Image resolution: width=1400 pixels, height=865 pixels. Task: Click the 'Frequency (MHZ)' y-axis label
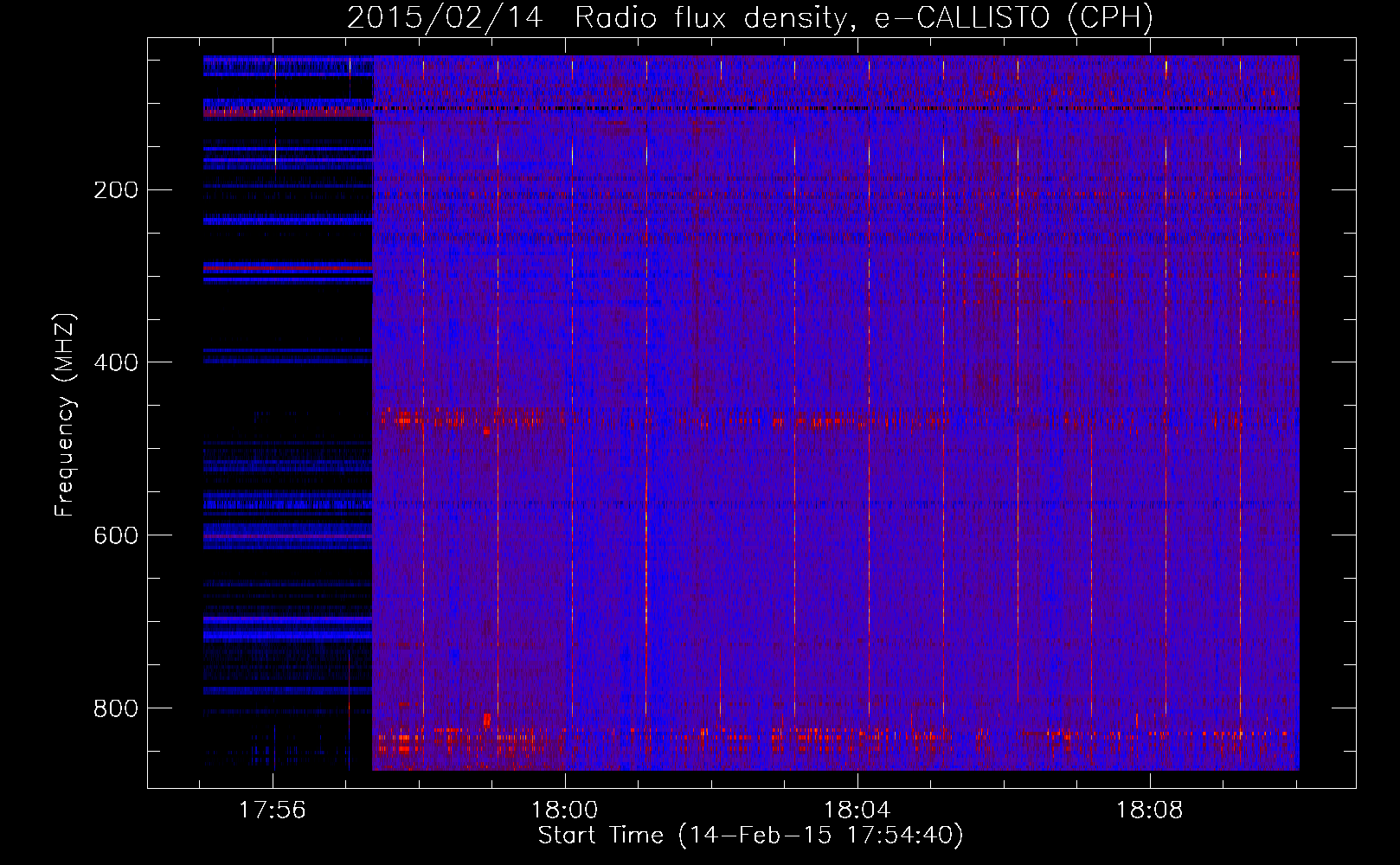tap(64, 415)
